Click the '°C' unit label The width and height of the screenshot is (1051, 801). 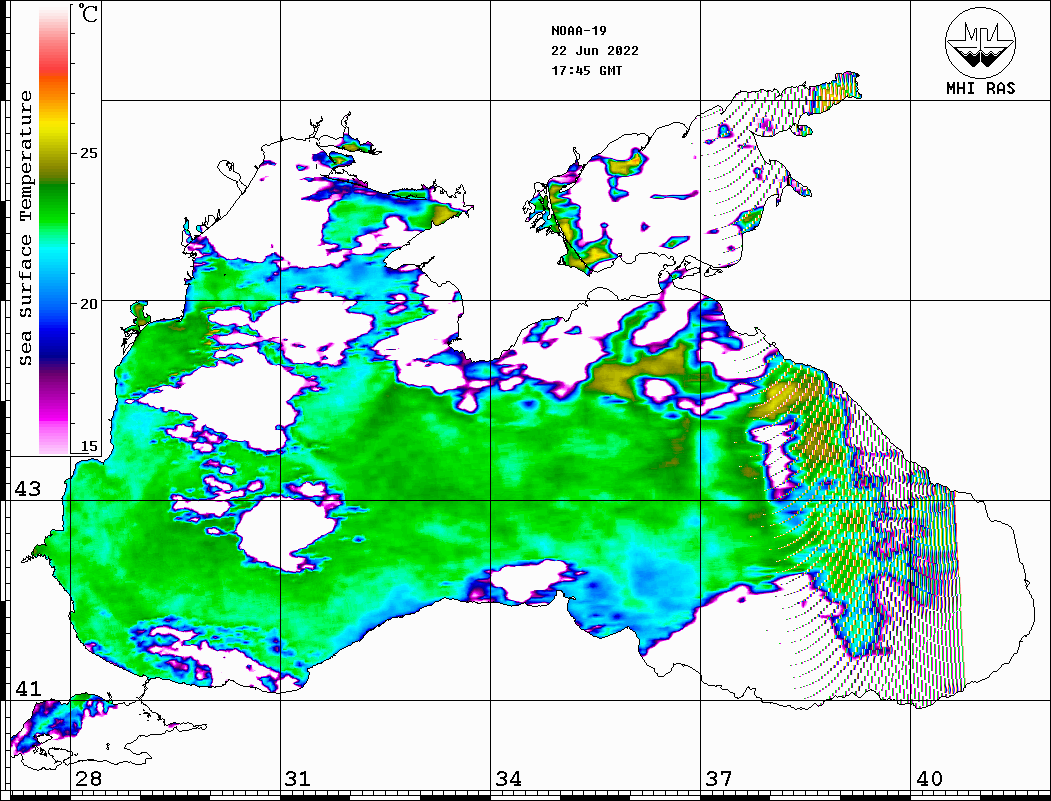88,13
